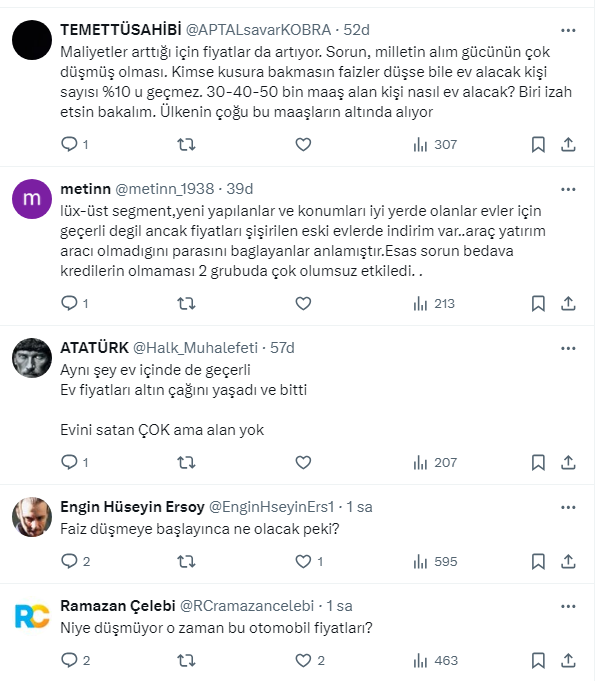Retweet metinn's tweet
This screenshot has height=681, width=601.
point(186,303)
